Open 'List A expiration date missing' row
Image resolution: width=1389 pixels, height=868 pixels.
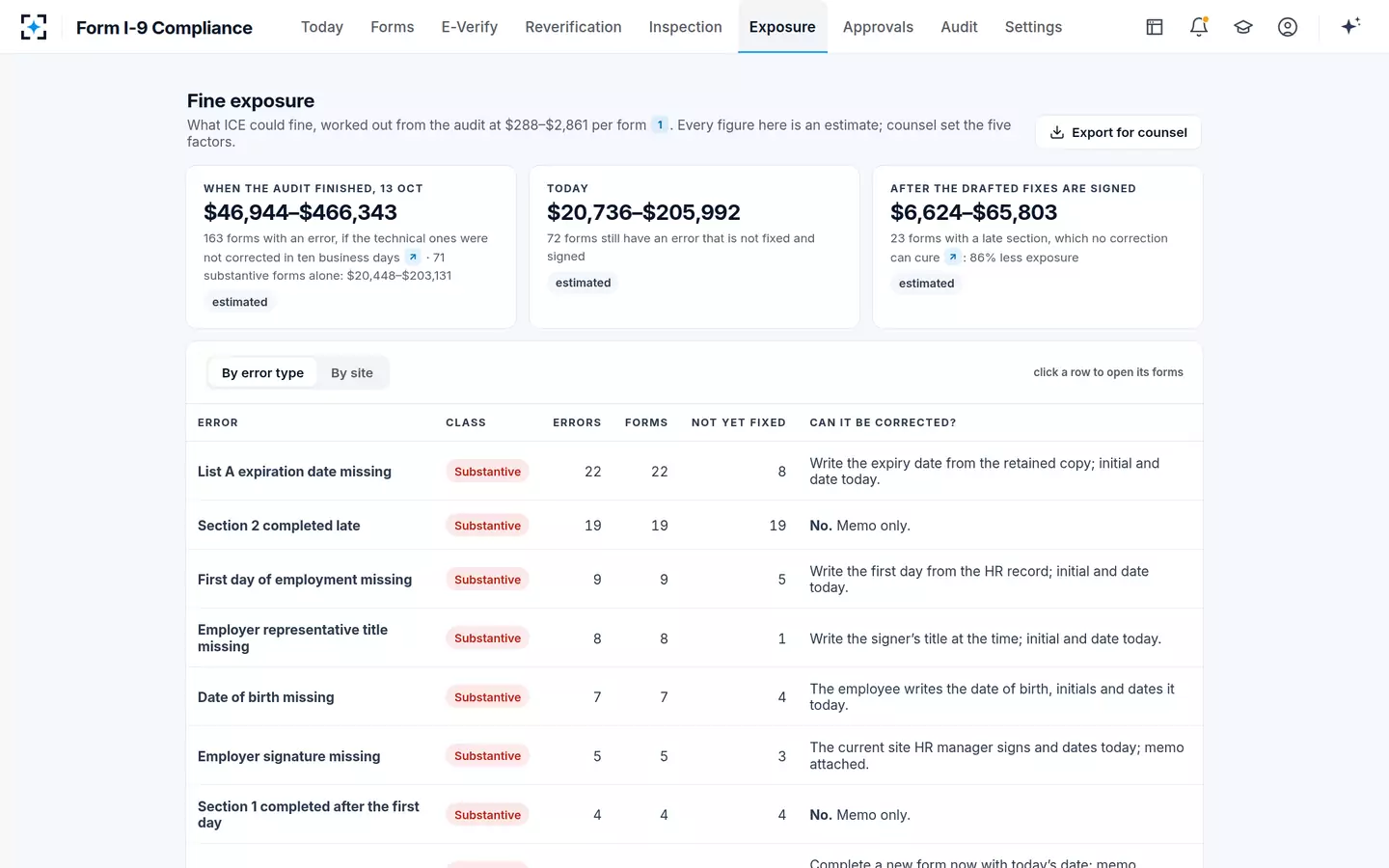694,471
